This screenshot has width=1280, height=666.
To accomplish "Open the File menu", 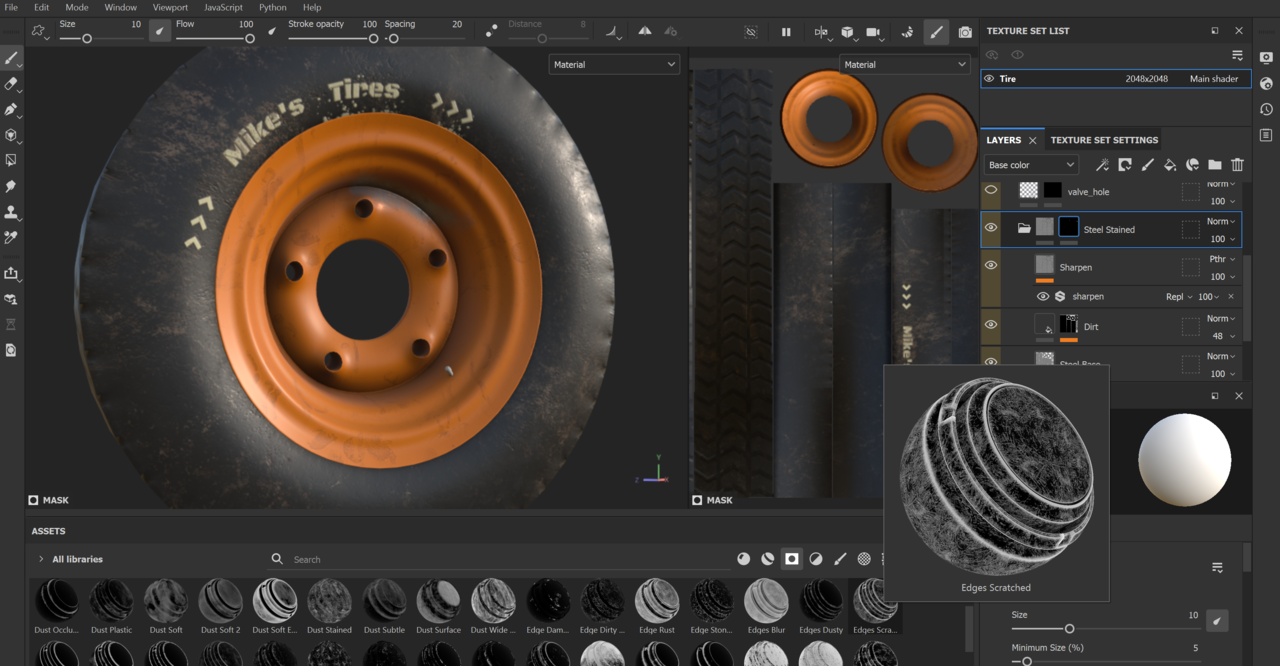I will [x=11, y=7].
